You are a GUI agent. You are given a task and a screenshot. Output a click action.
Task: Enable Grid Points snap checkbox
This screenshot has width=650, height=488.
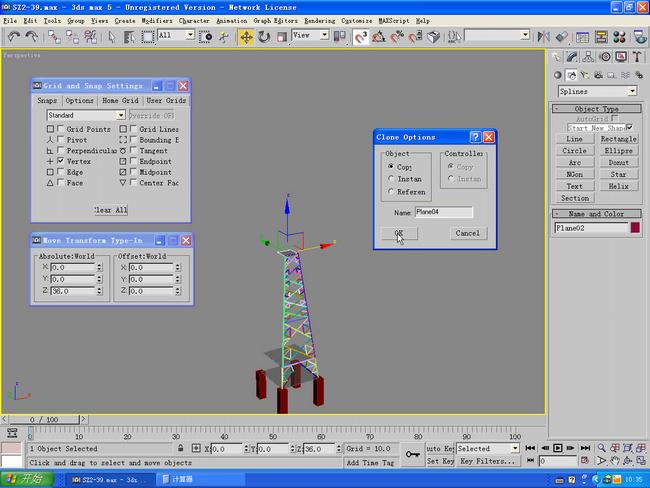61,129
